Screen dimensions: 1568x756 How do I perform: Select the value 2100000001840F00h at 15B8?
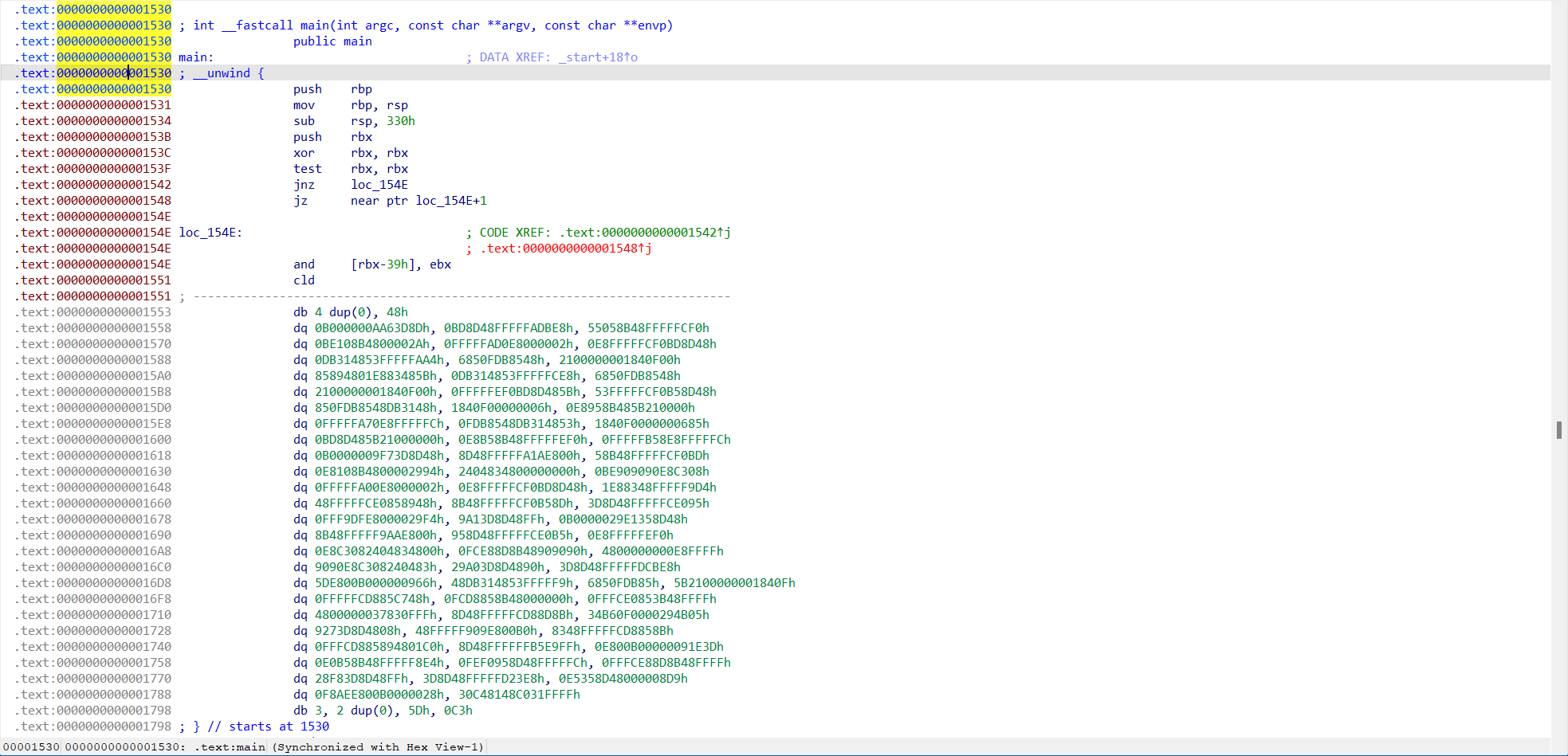click(x=375, y=392)
